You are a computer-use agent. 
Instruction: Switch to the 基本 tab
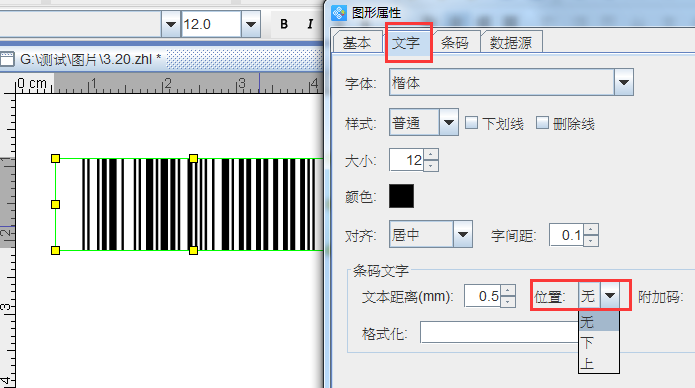[357, 43]
